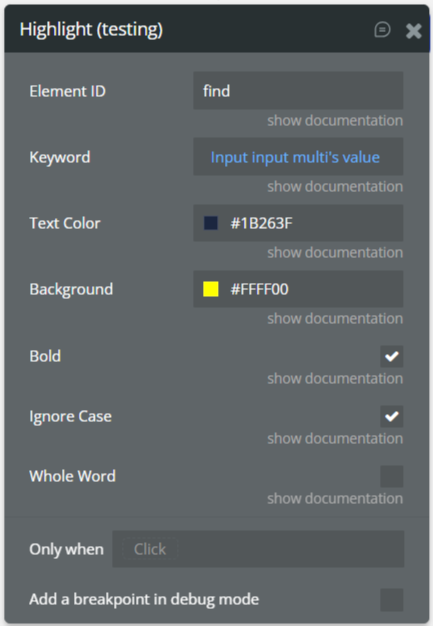The height and width of the screenshot is (626, 433).
Task: Disable the Ignore Case checkbox
Action: [x=391, y=416]
